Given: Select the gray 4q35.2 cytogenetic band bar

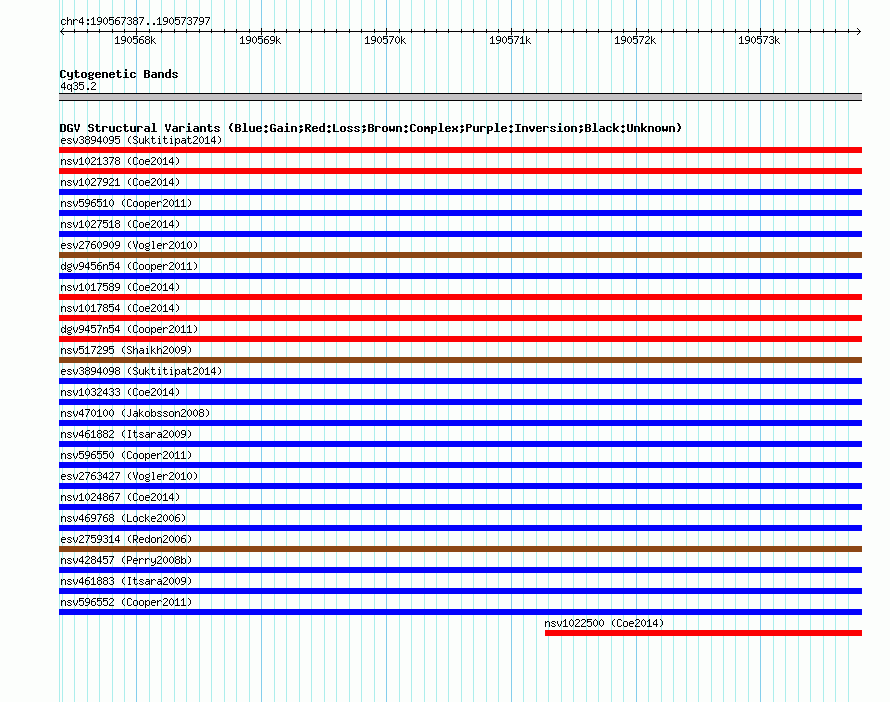Looking at the screenshot, I should 460,97.
